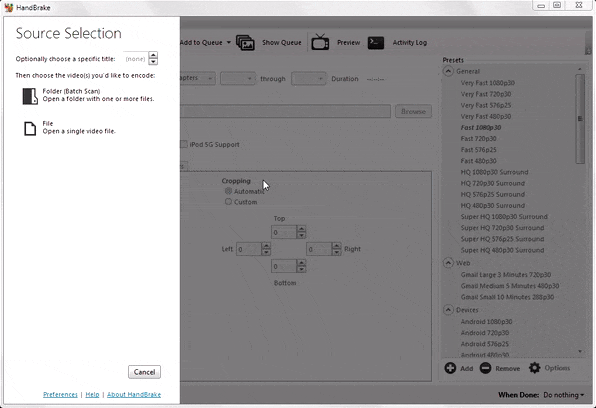This screenshot has height=408, width=596.
Task: Open preset Options gear icon
Action: click(x=534, y=368)
